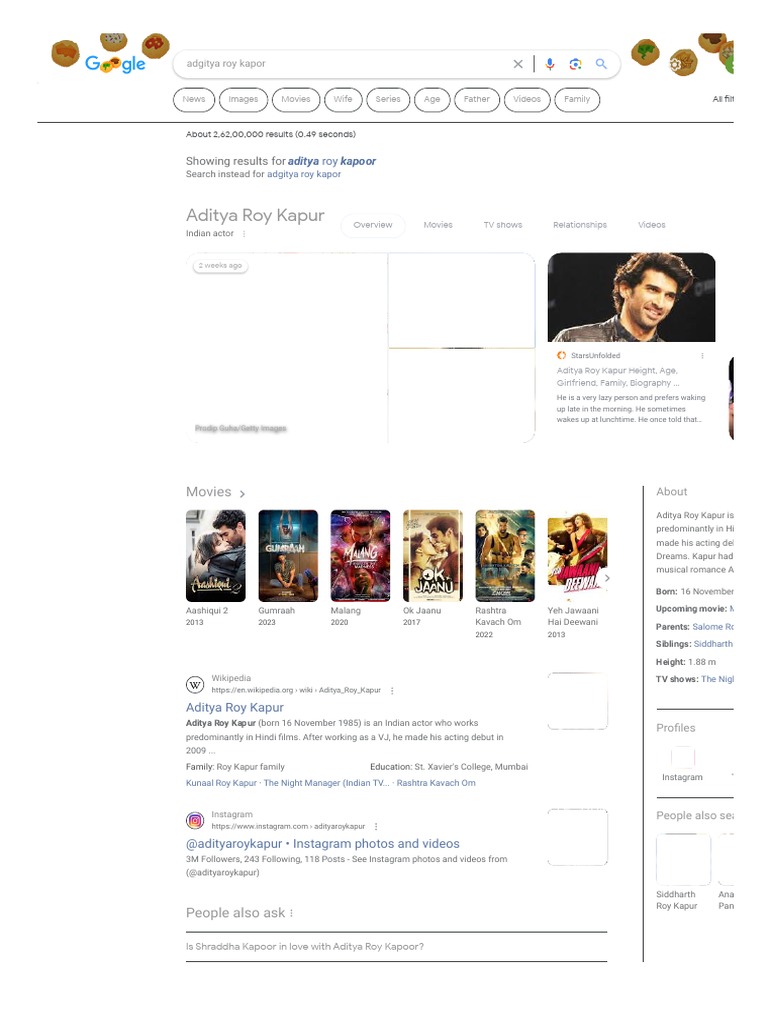This screenshot has width=768, height=1024.
Task: Open the Relationships knowledge panel tab
Action: coord(580,225)
